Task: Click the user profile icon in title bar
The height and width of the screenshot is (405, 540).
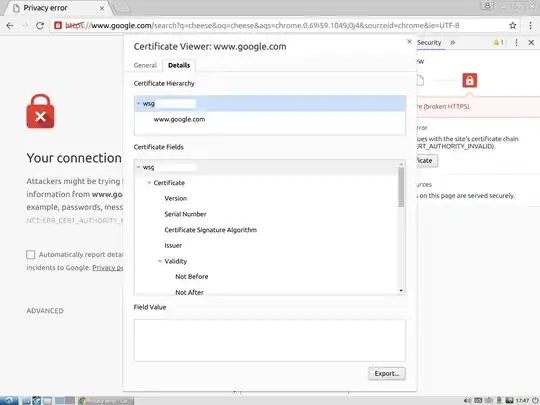Action: point(487,6)
